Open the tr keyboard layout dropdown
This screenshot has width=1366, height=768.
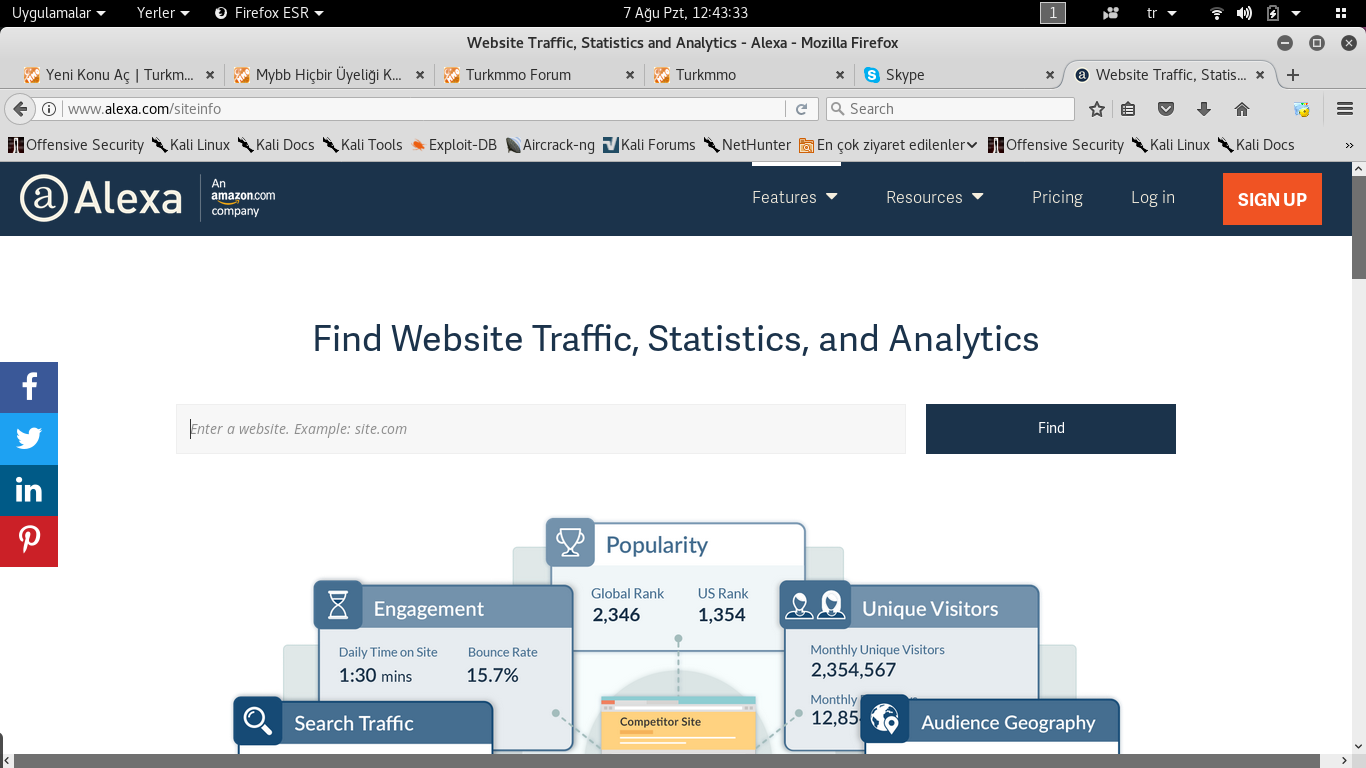[1162, 13]
